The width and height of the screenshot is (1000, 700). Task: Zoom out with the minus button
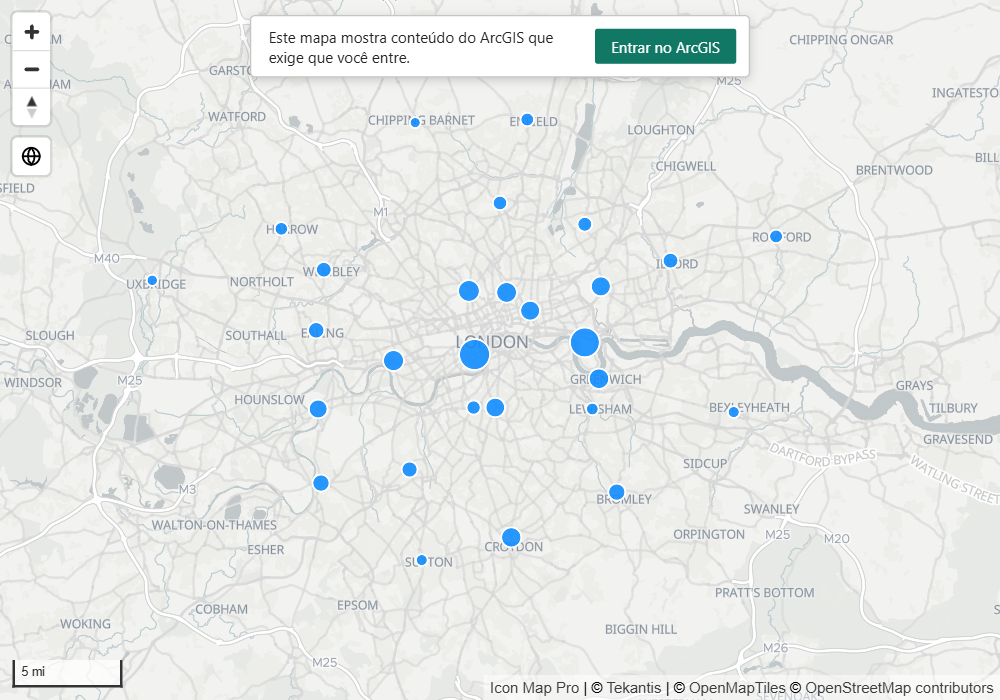click(31, 69)
